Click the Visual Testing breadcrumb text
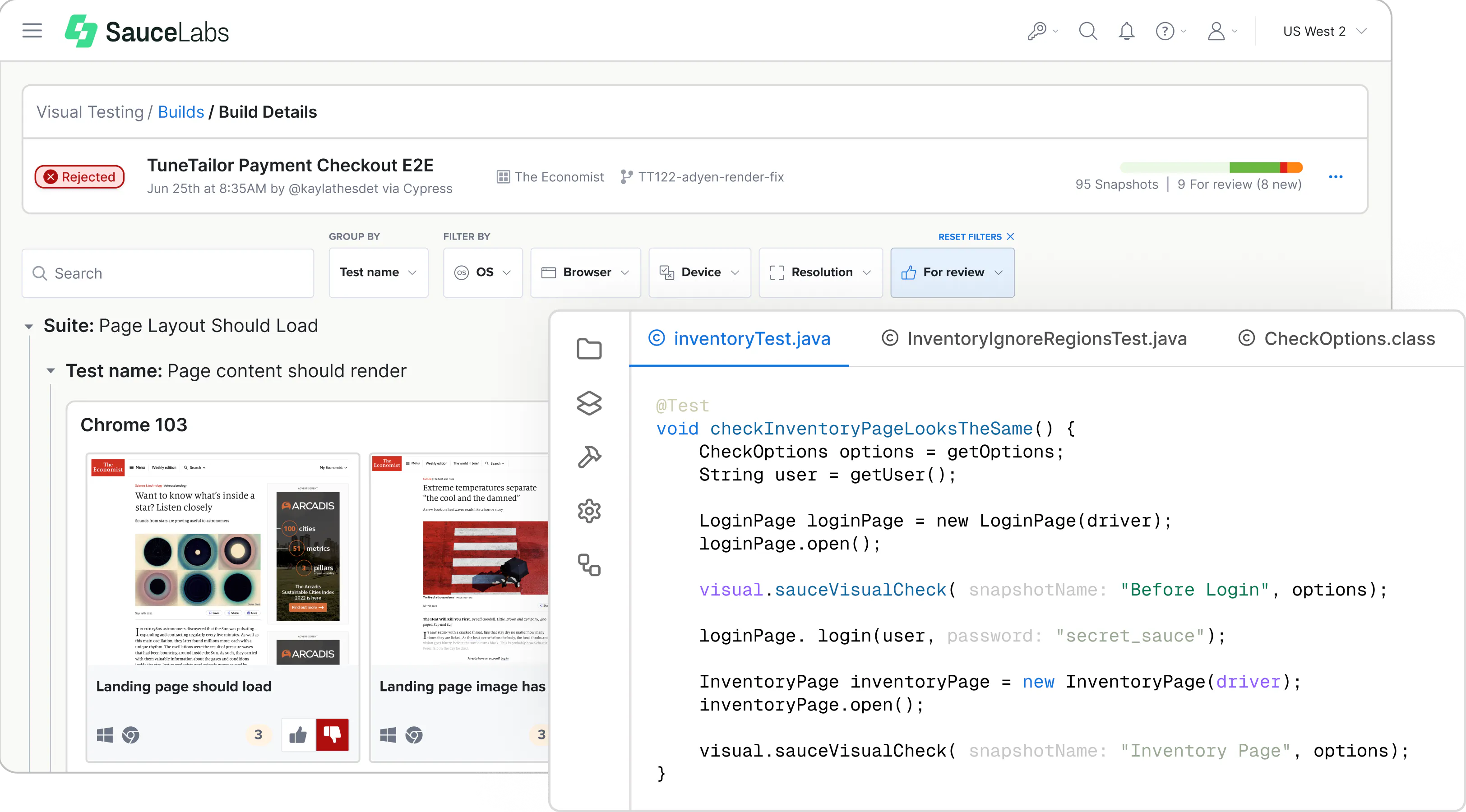Viewport: 1466px width, 812px height. point(90,111)
